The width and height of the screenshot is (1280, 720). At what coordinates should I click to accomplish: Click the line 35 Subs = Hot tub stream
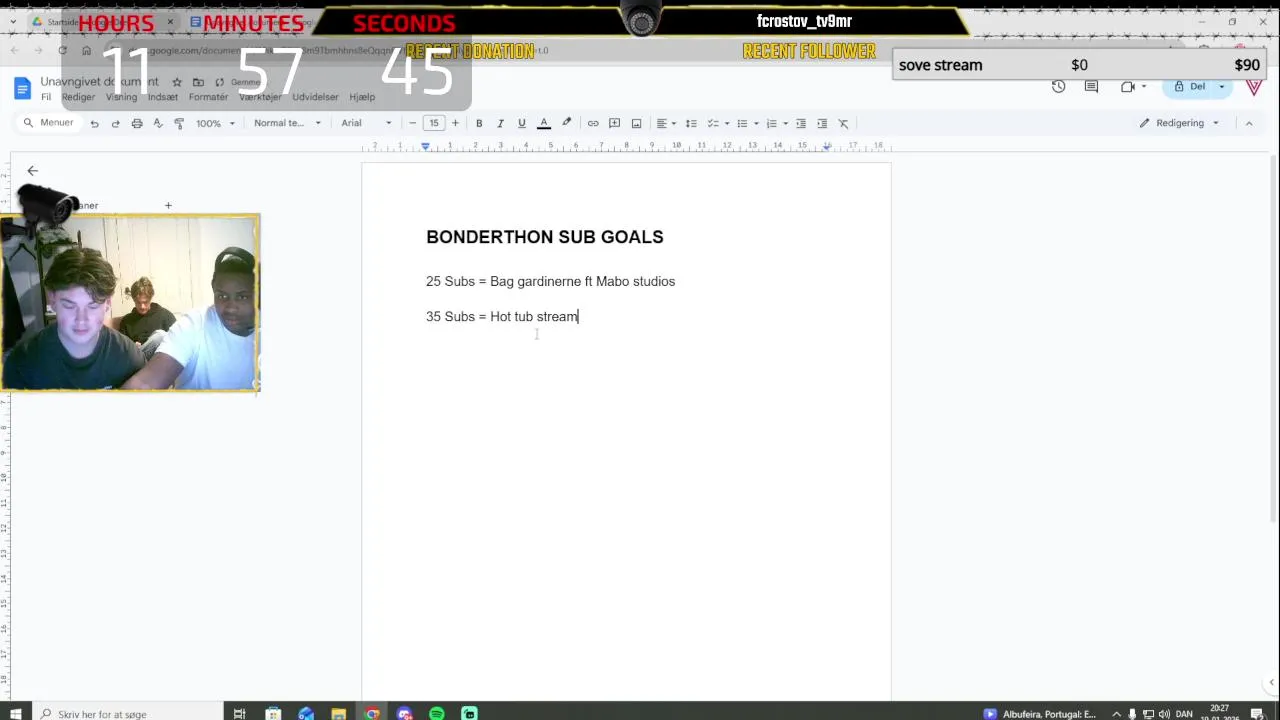(x=502, y=317)
